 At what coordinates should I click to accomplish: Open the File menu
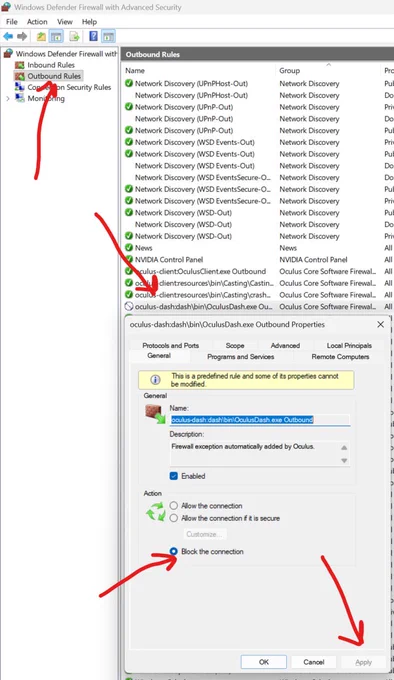point(12,22)
